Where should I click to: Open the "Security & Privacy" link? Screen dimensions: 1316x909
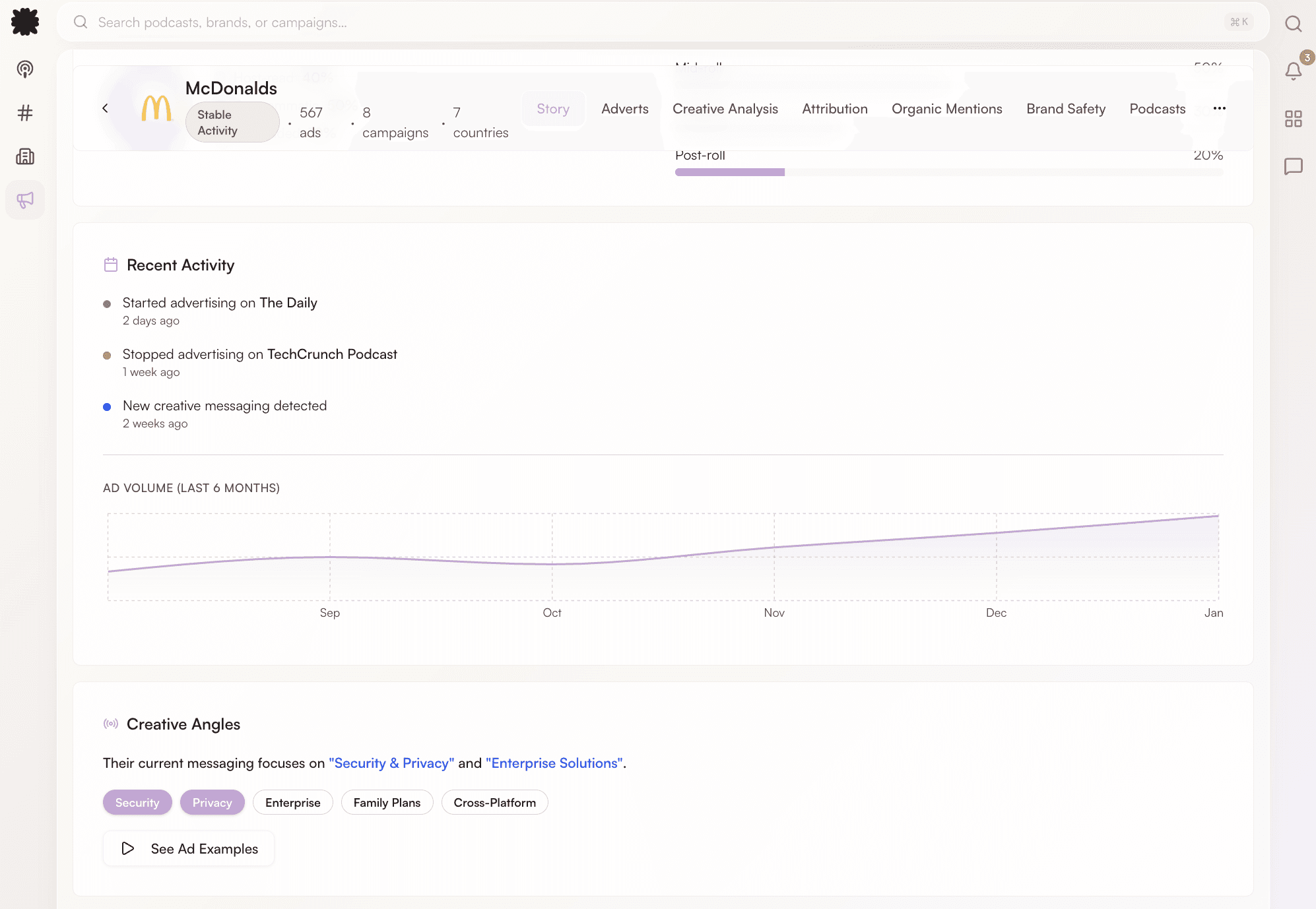(x=391, y=763)
